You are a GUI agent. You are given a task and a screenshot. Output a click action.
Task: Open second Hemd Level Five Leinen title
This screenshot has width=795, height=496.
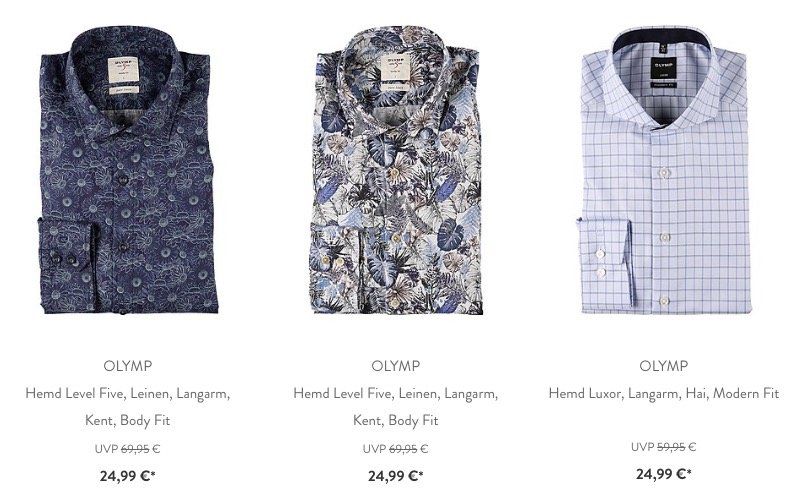(x=395, y=407)
